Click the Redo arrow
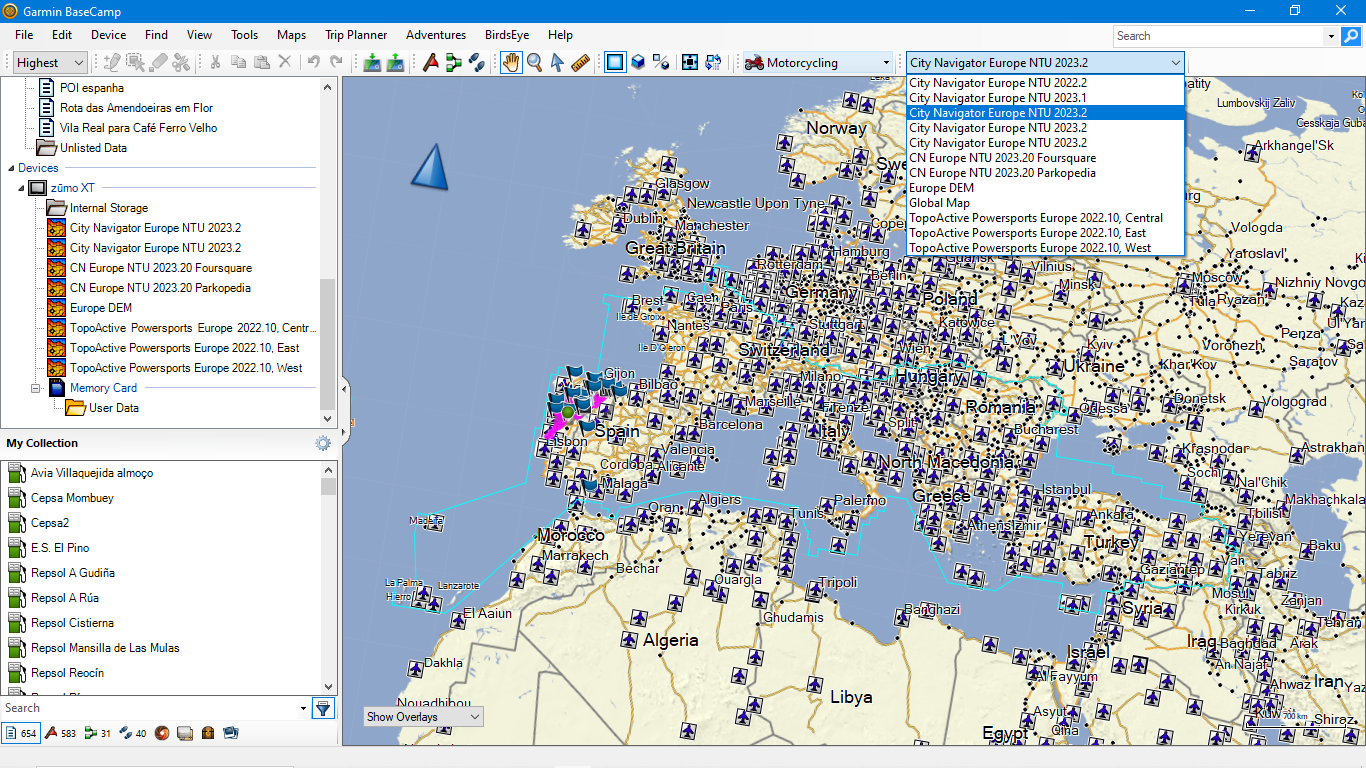This screenshot has width=1366, height=768. 336,62
